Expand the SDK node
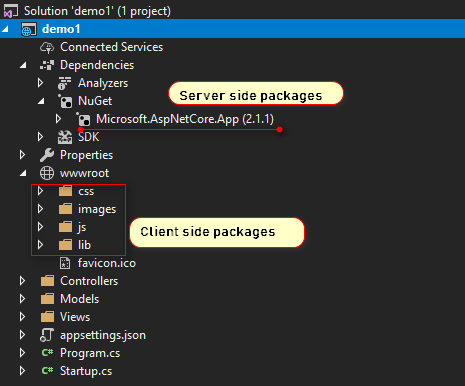The width and height of the screenshot is (465, 386). coord(40,137)
